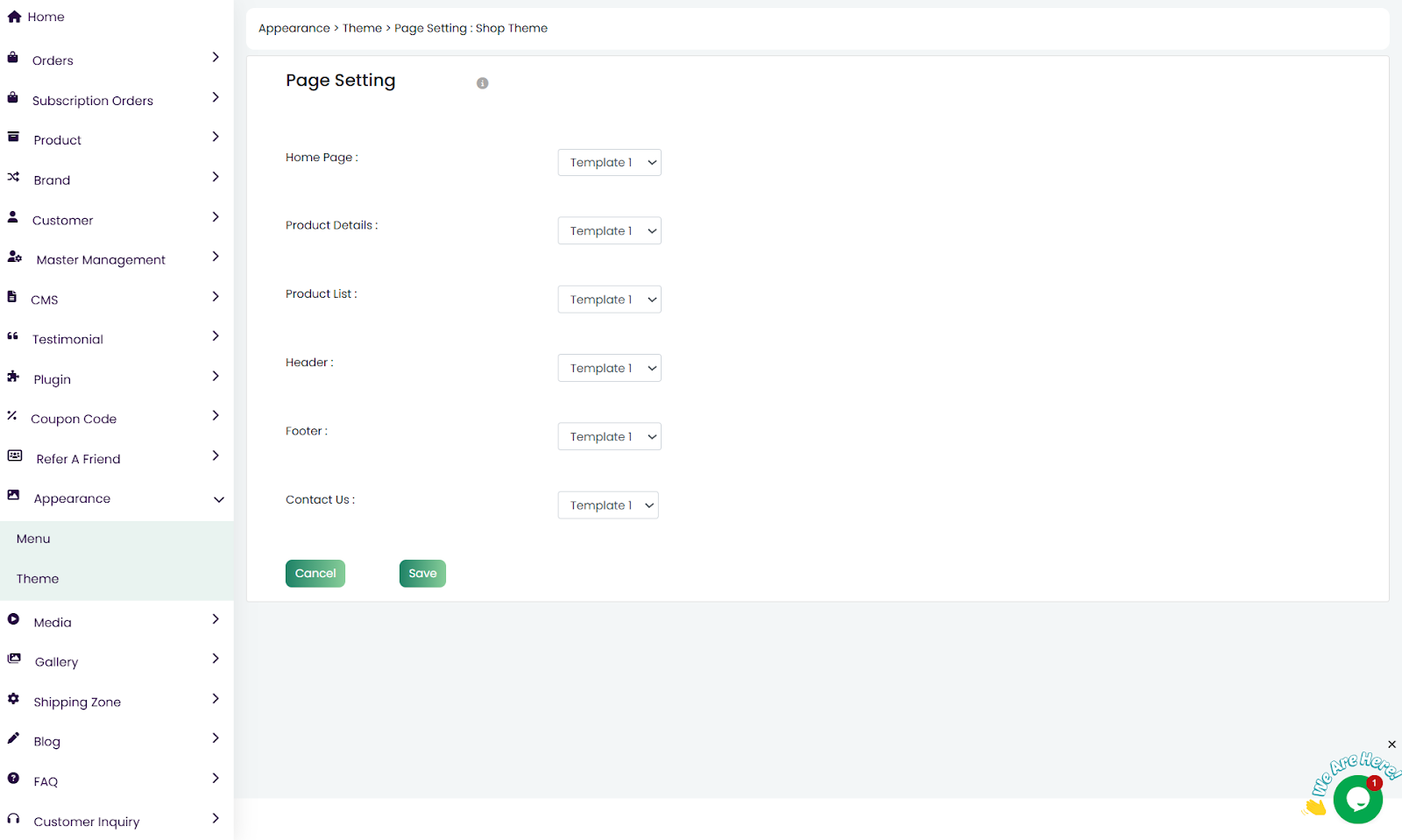This screenshot has width=1402, height=840.
Task: Select the Menu submenu item
Action: point(33,540)
